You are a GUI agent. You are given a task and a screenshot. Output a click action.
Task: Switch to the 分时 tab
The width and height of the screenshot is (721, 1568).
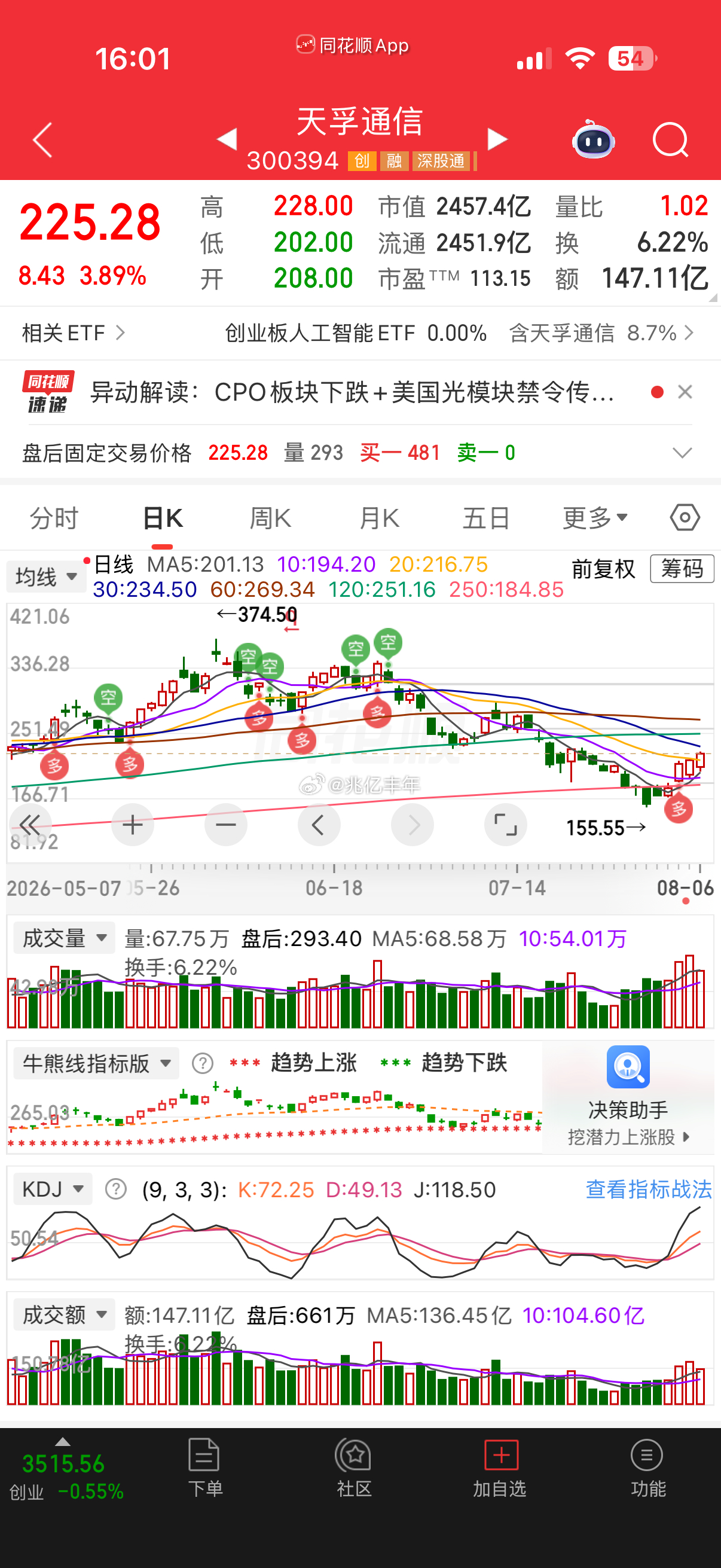[x=54, y=518]
